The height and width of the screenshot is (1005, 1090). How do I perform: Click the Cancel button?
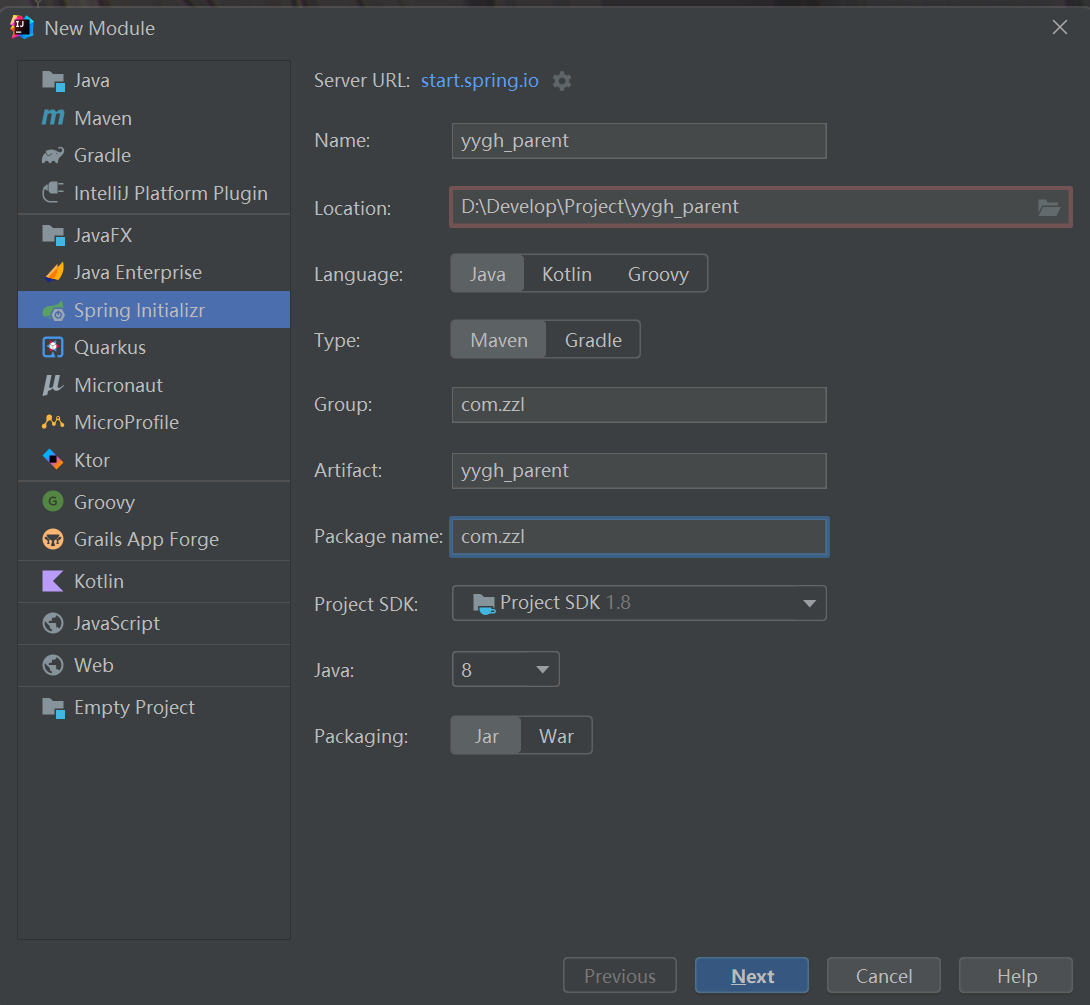click(x=884, y=976)
